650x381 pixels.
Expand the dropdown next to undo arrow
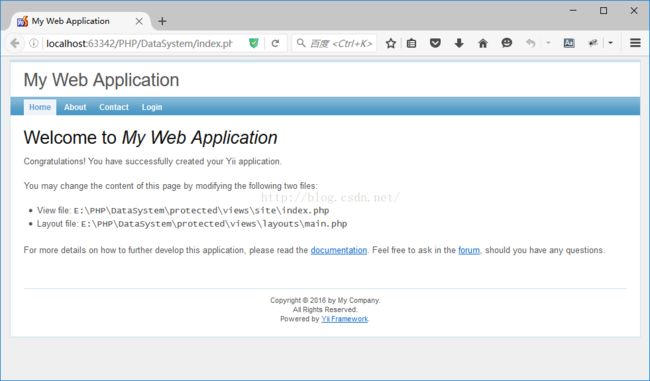(x=548, y=43)
